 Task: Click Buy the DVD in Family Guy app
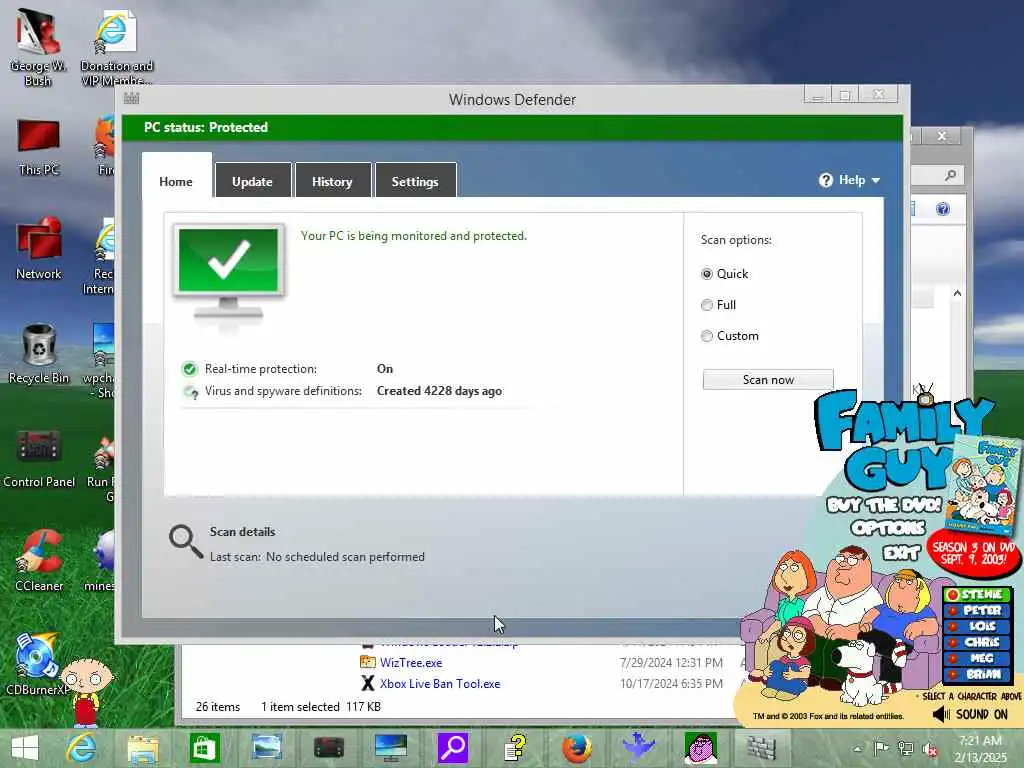(884, 505)
